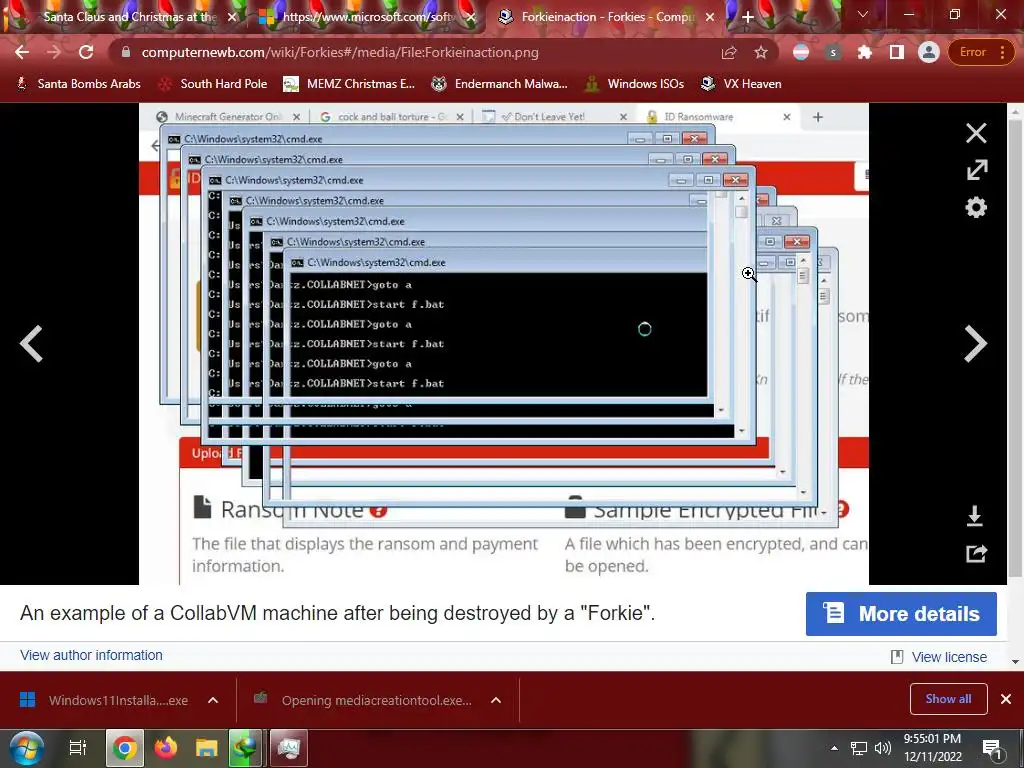Viewport: 1024px width, 768px height.
Task: Close the microsoft.com tab
Action: [471, 17]
